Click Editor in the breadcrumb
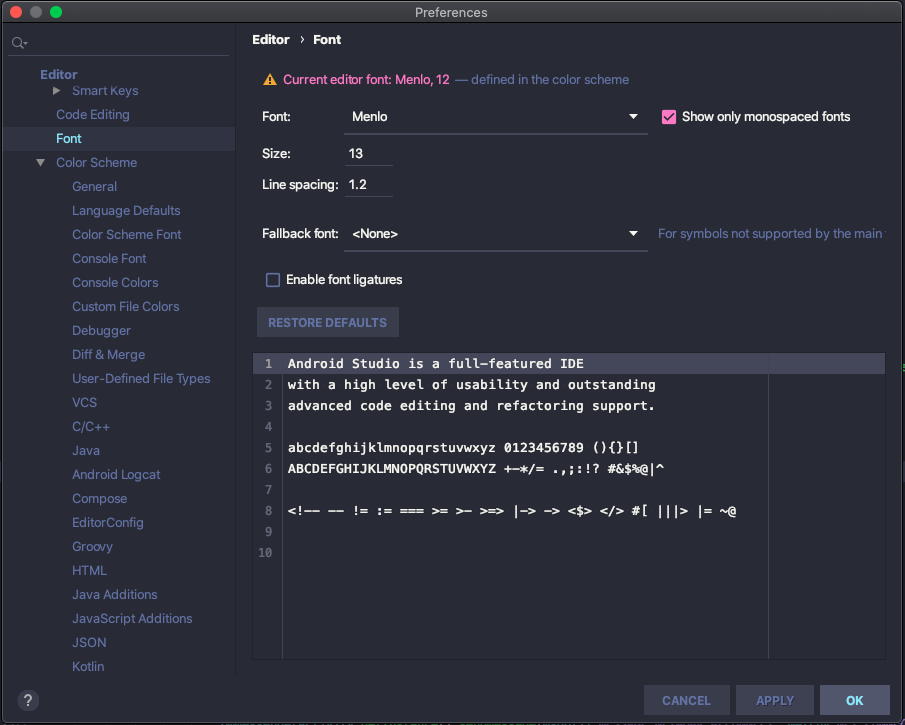 271,40
